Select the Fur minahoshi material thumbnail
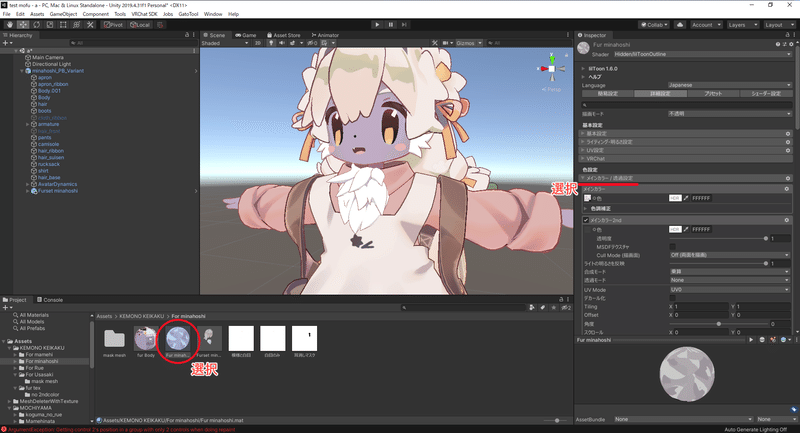800x433 pixels. pos(178,339)
